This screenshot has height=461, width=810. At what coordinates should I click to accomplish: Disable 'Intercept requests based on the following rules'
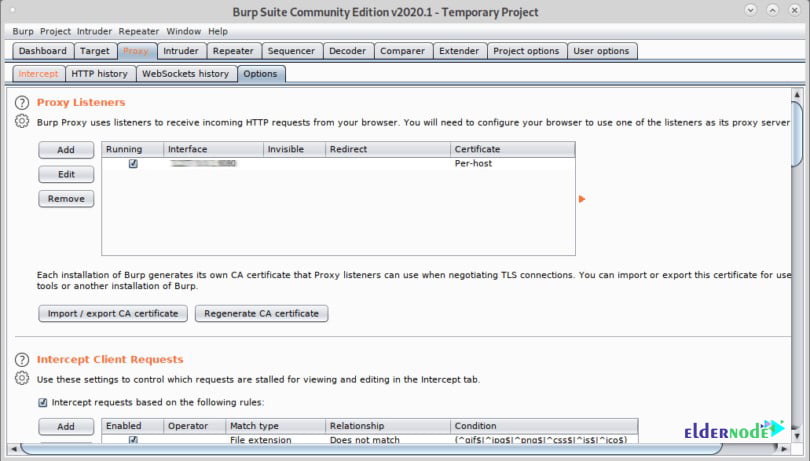tap(43, 402)
